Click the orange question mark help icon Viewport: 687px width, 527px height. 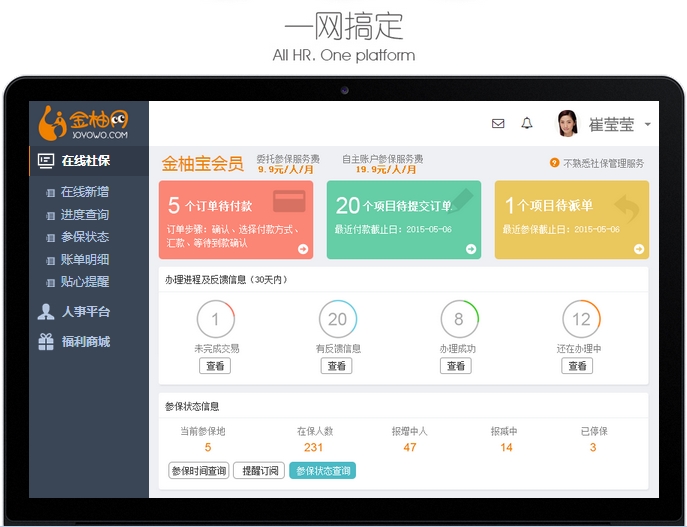[554, 163]
